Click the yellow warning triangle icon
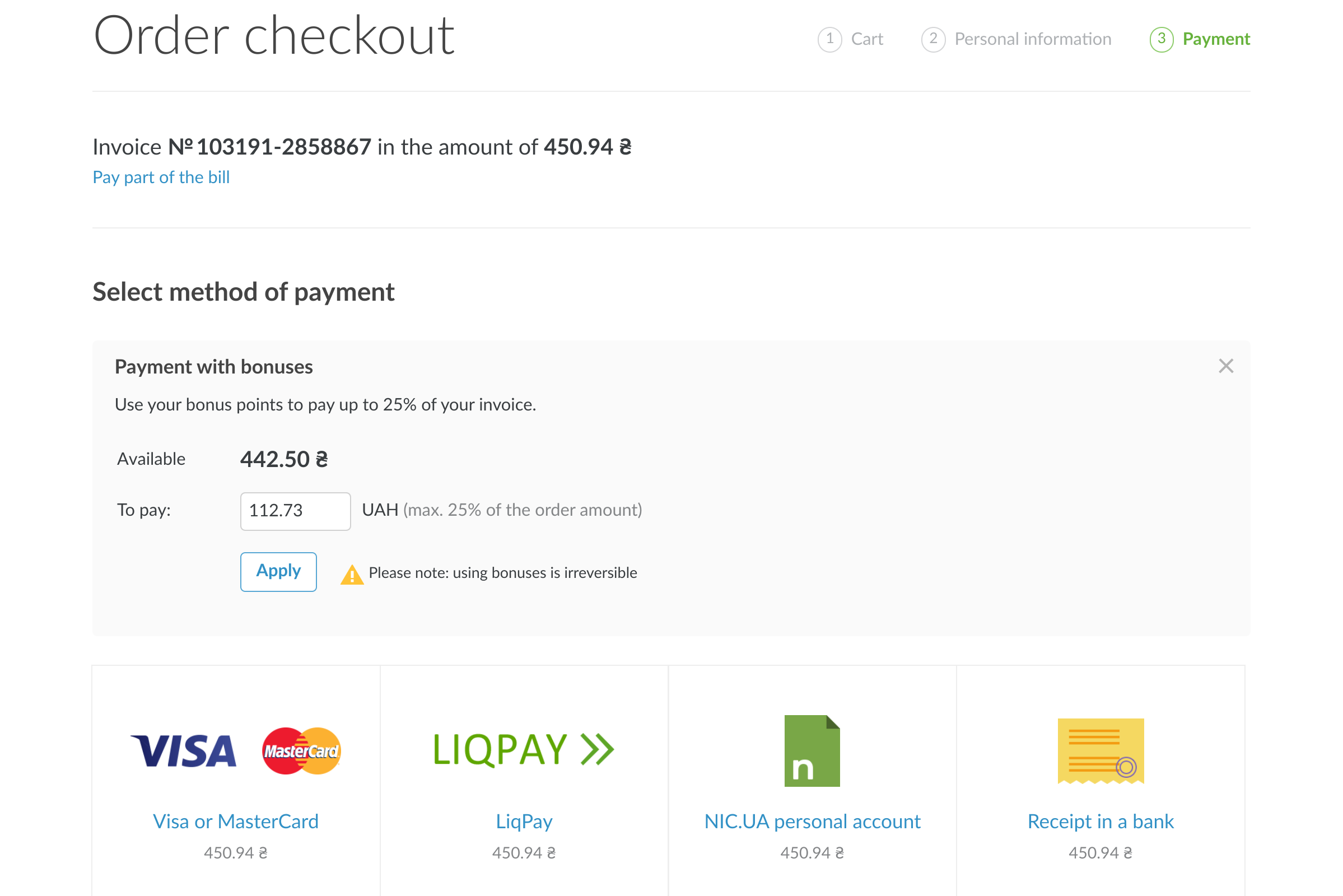Screen dimensions: 1343x896 pyautogui.click(x=352, y=575)
